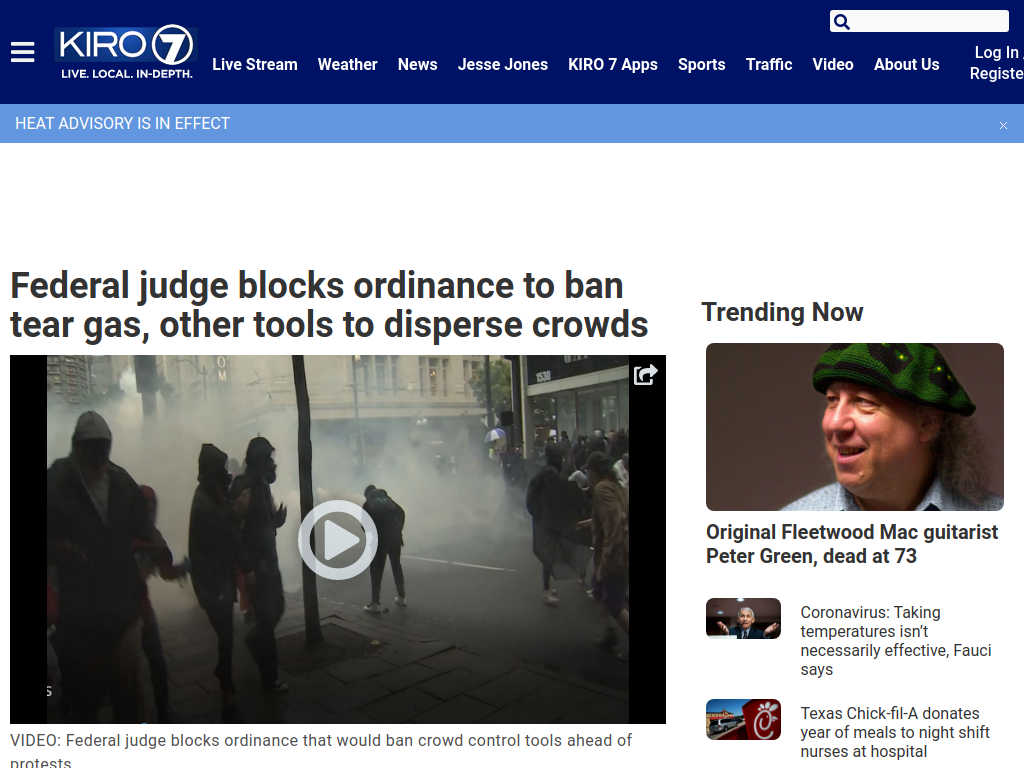The height and width of the screenshot is (768, 1024).
Task: Open the News section
Action: tap(417, 65)
